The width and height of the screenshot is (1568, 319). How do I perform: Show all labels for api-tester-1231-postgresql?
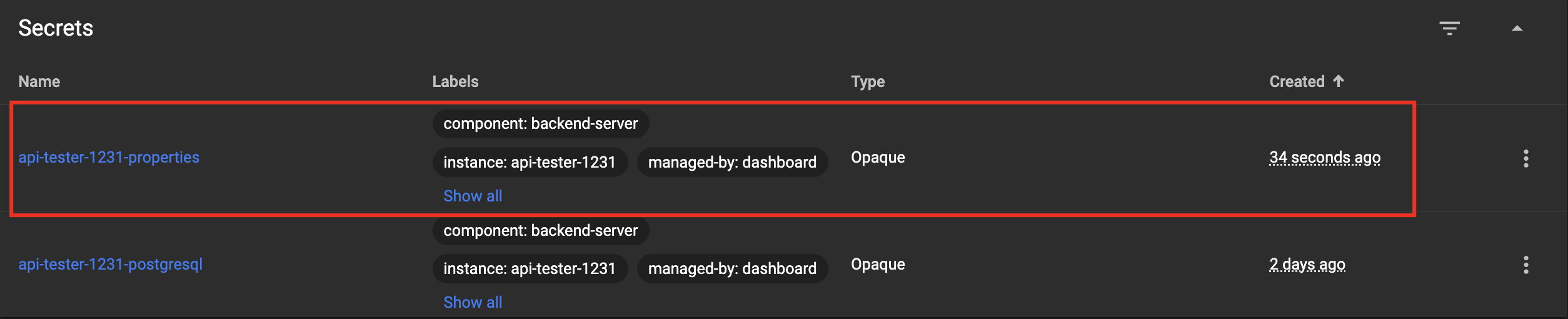click(x=473, y=303)
